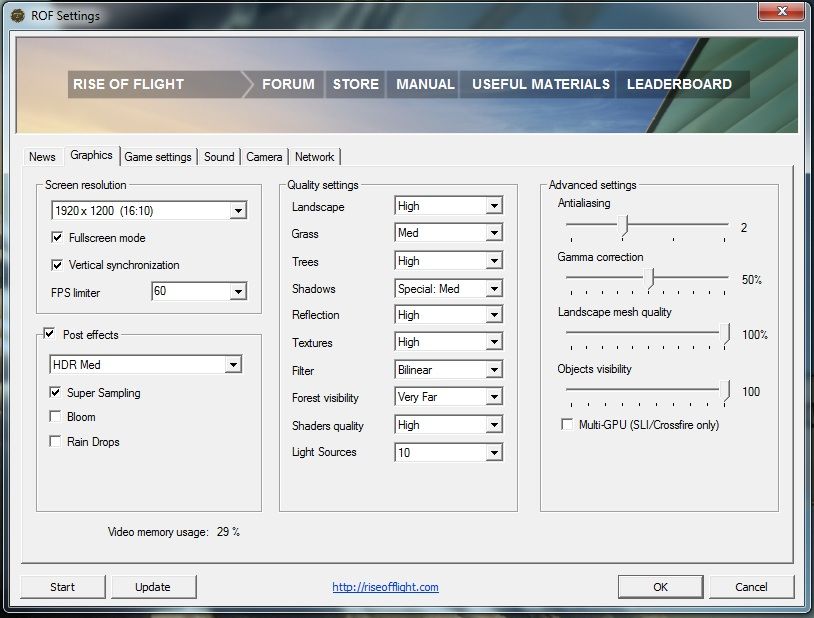Open the FORUM banner link
814x618 pixels.
click(x=288, y=84)
